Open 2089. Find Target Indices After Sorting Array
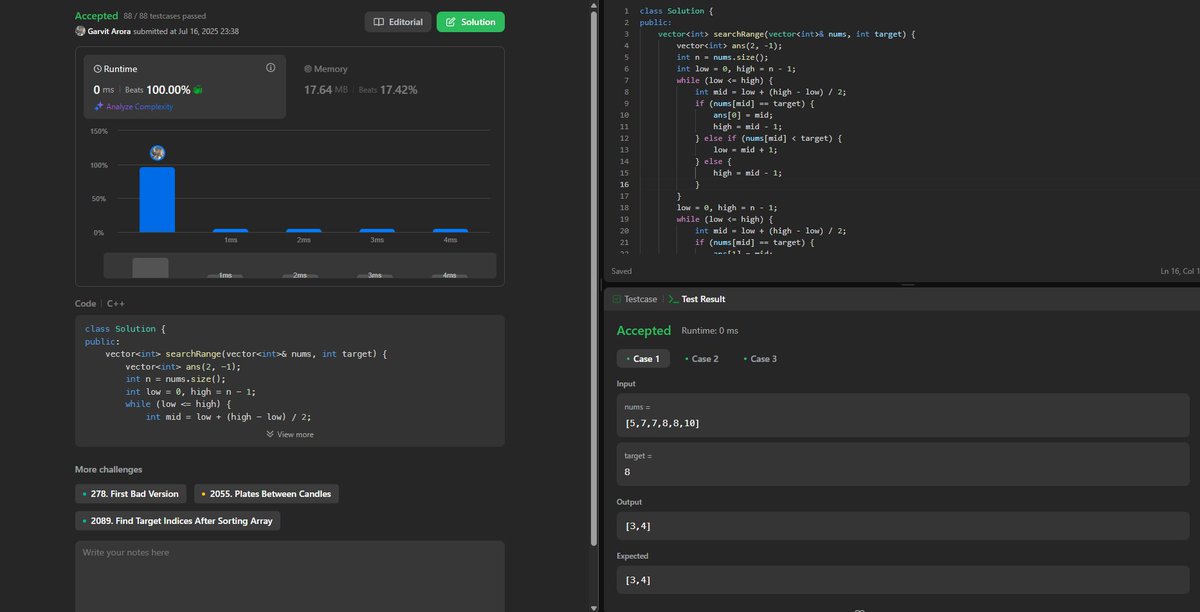1200x612 pixels. coord(178,521)
